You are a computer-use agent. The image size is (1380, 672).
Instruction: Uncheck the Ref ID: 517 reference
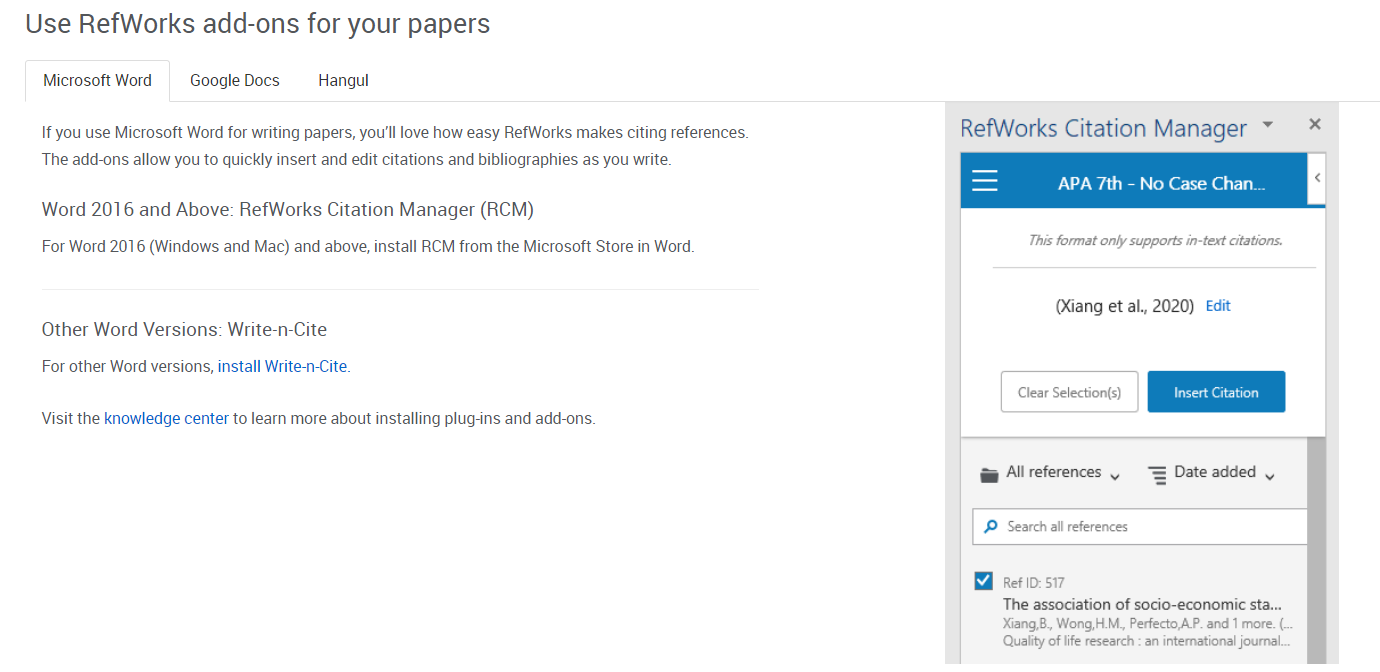pos(984,581)
